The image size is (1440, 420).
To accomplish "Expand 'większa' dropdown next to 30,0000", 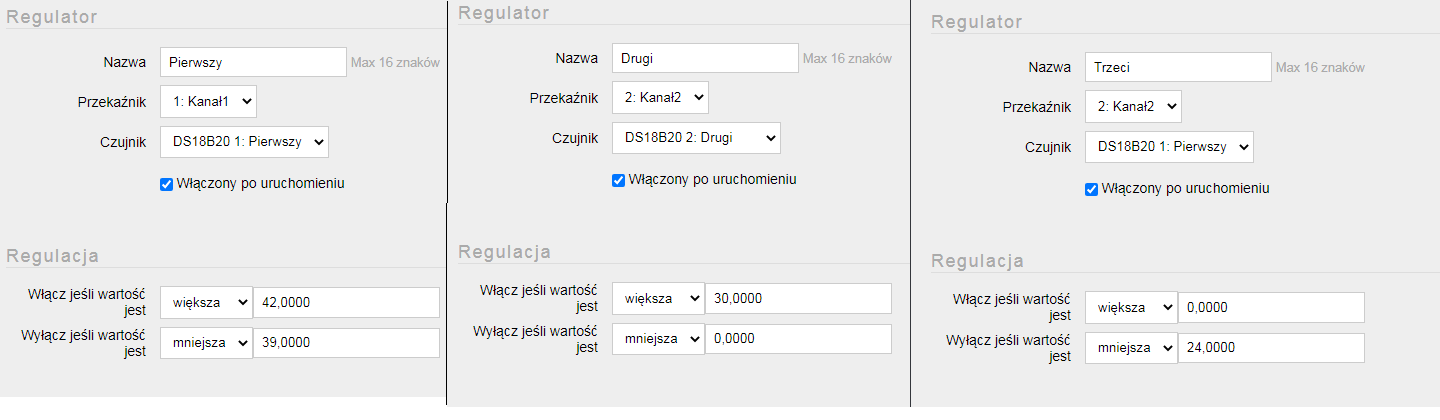I will click(x=658, y=298).
